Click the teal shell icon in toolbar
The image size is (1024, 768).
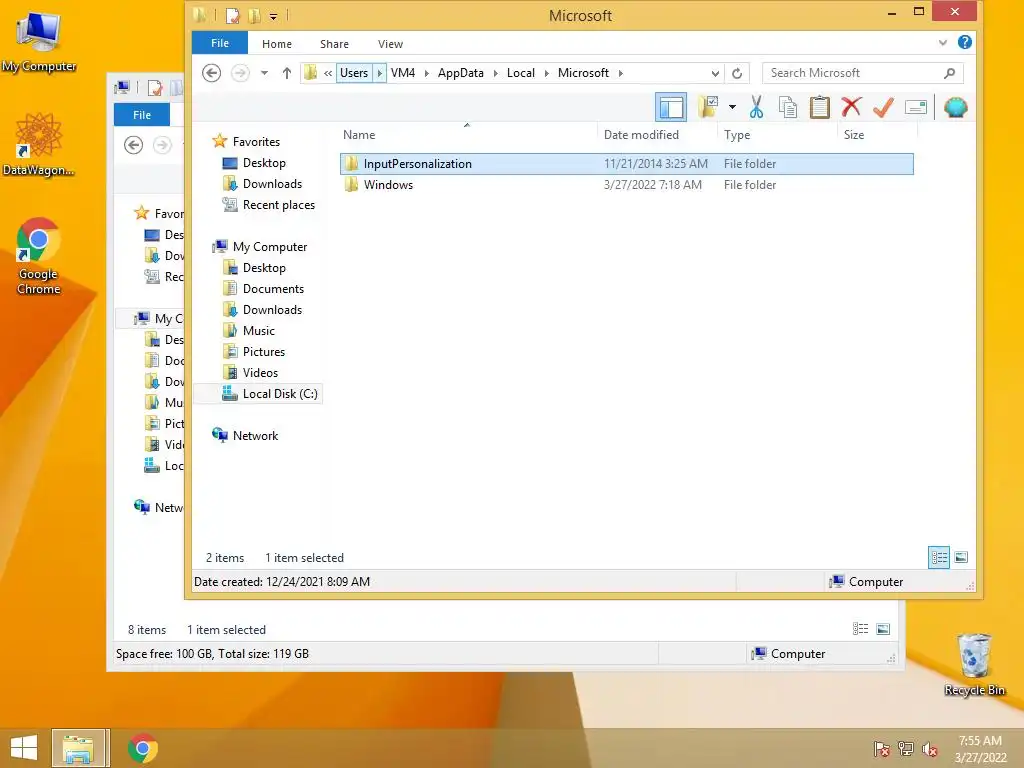click(955, 107)
